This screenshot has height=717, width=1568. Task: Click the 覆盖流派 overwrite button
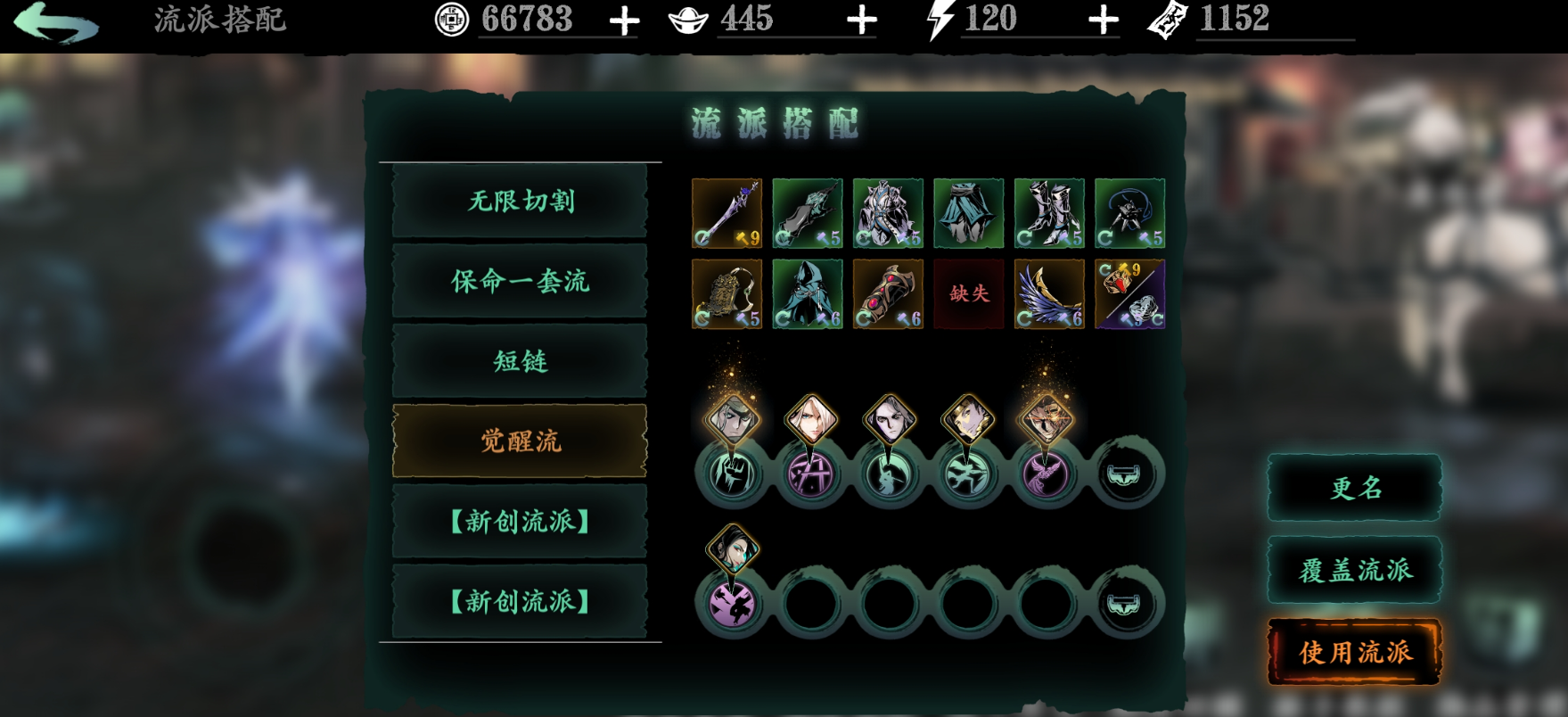[1355, 570]
